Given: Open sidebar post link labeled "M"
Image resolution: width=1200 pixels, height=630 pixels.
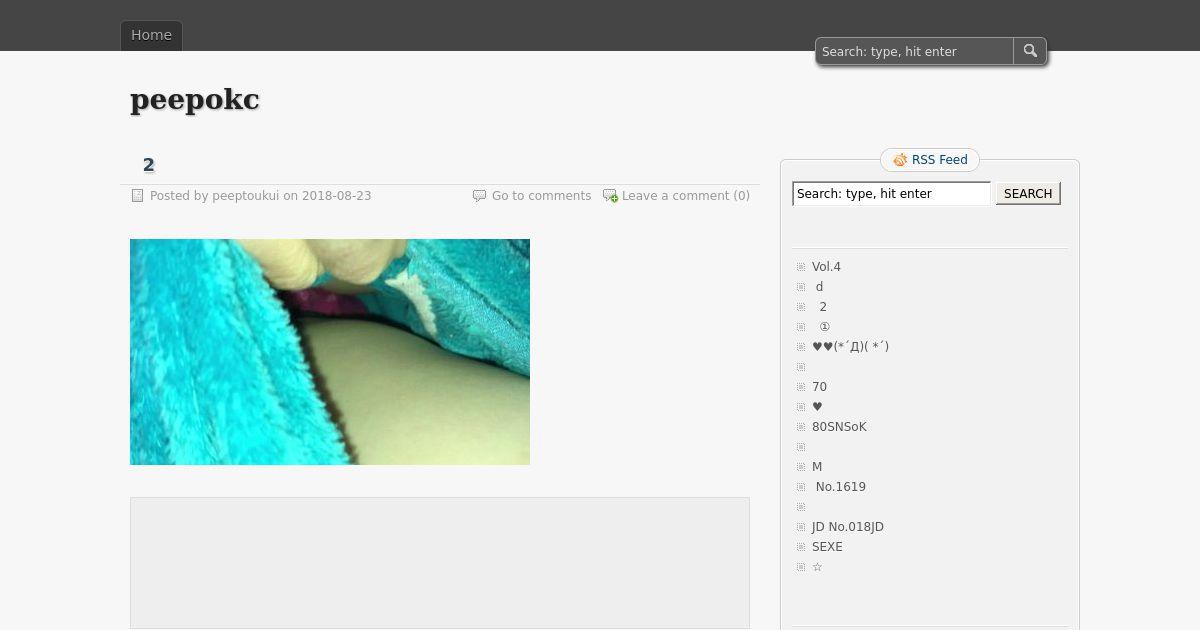Looking at the screenshot, I should pos(817,467).
